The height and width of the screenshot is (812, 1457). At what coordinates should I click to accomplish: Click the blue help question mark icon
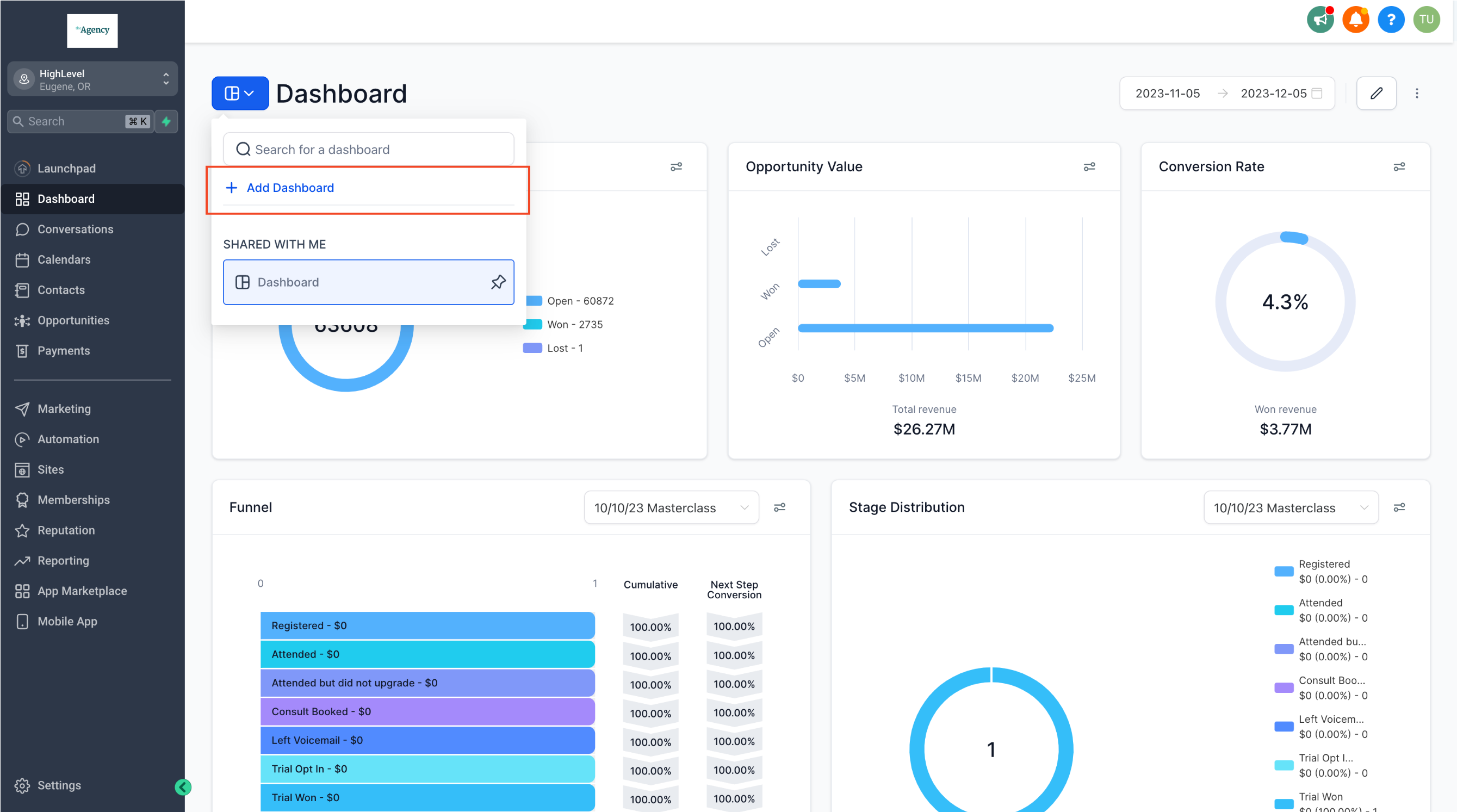pos(1390,20)
